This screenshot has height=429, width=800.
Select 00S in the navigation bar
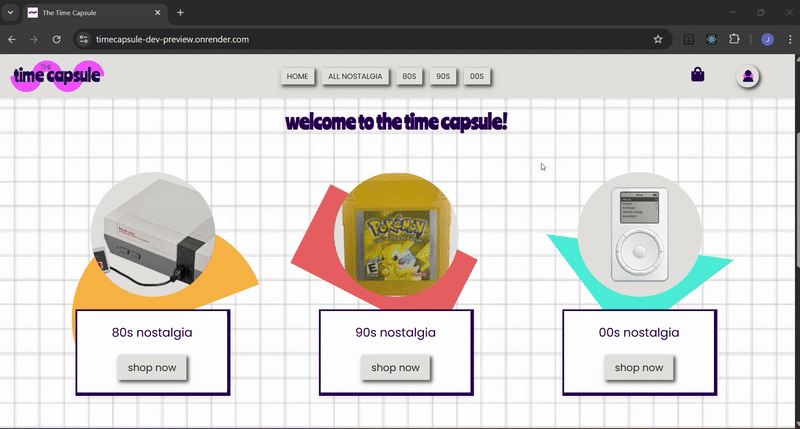[477, 77]
